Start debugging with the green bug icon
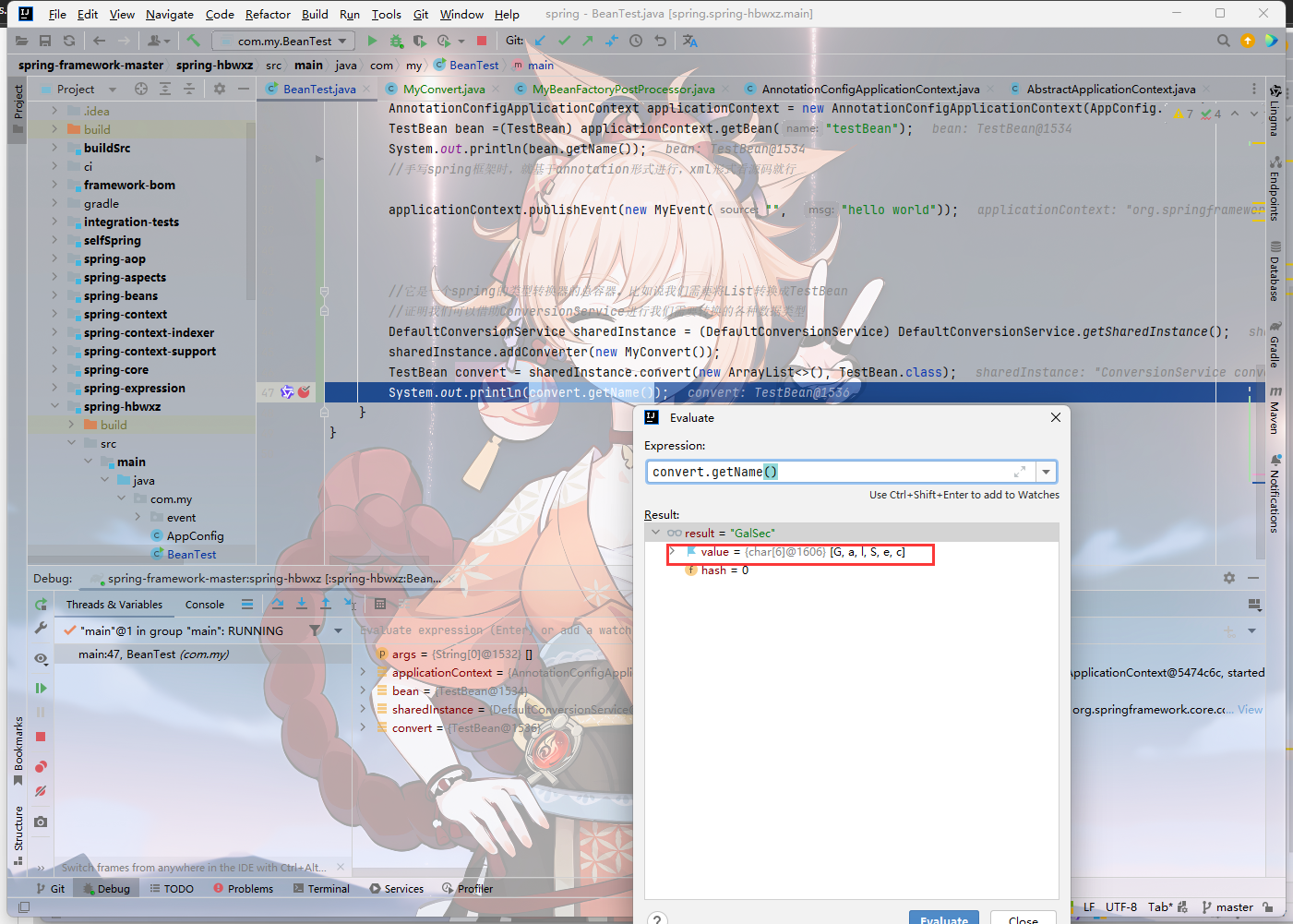 pos(396,41)
